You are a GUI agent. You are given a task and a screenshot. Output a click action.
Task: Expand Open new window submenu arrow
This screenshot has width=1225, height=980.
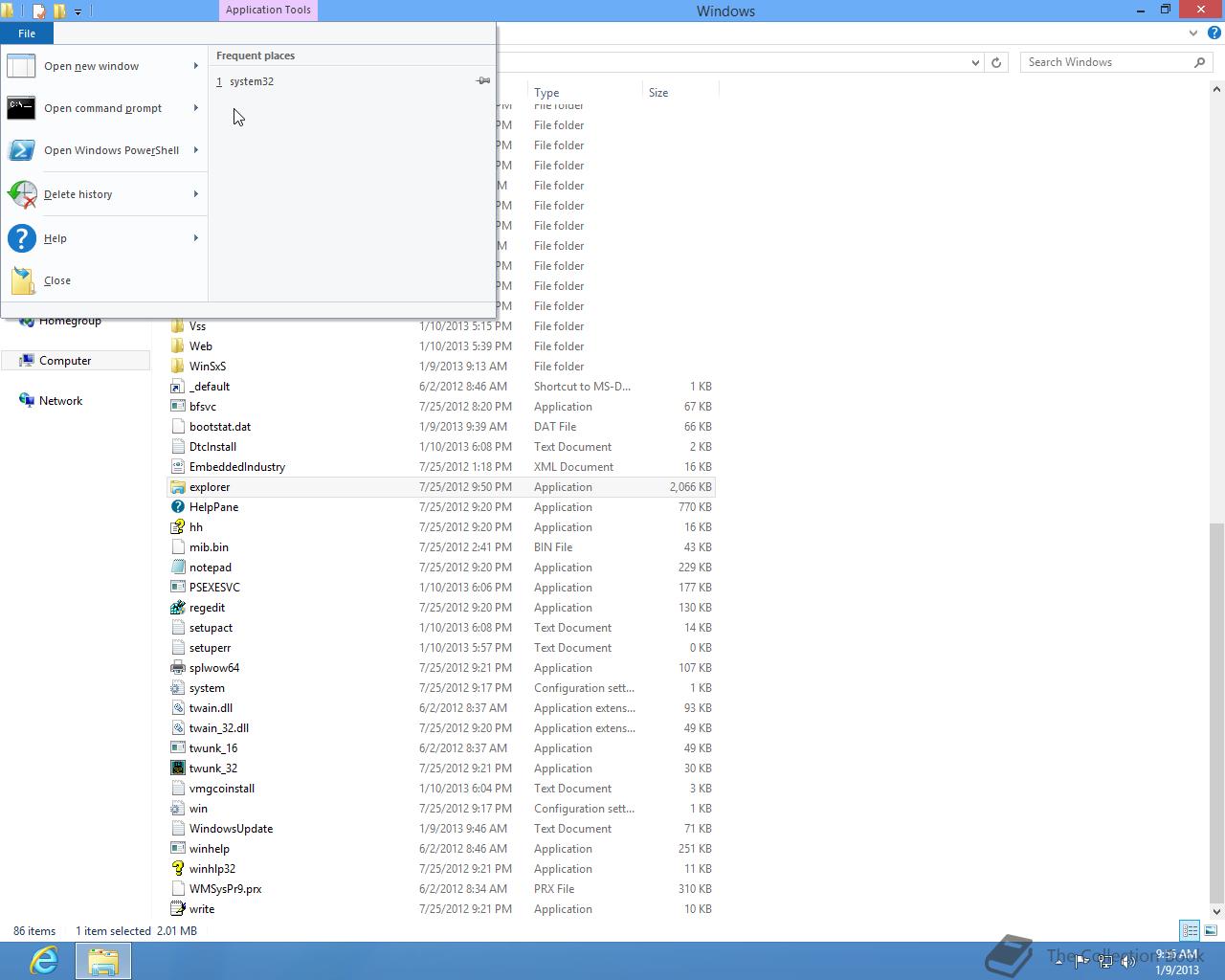click(x=195, y=66)
